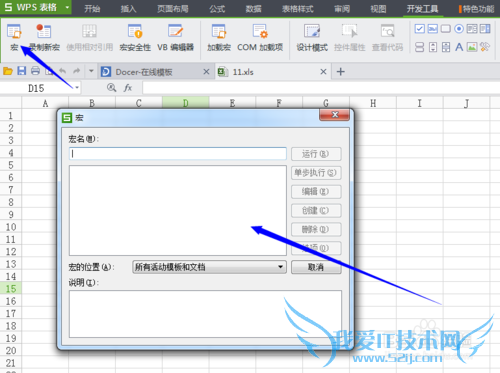This screenshot has width=500, height=373.
Task: Expand the quick access toolbar dropdown
Action: [x=91, y=71]
